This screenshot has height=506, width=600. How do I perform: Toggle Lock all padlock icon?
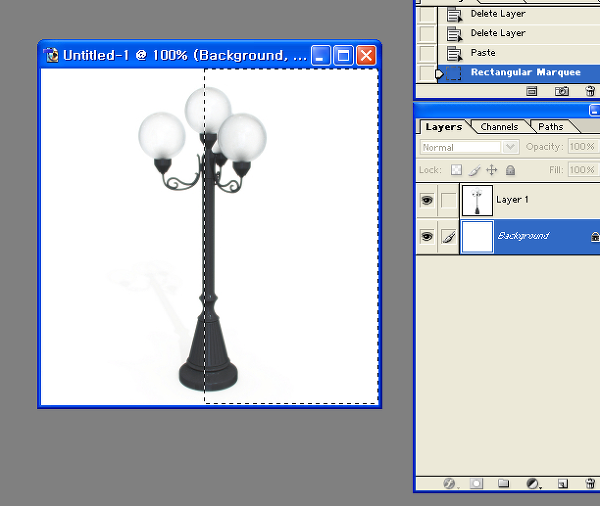pyautogui.click(x=510, y=170)
